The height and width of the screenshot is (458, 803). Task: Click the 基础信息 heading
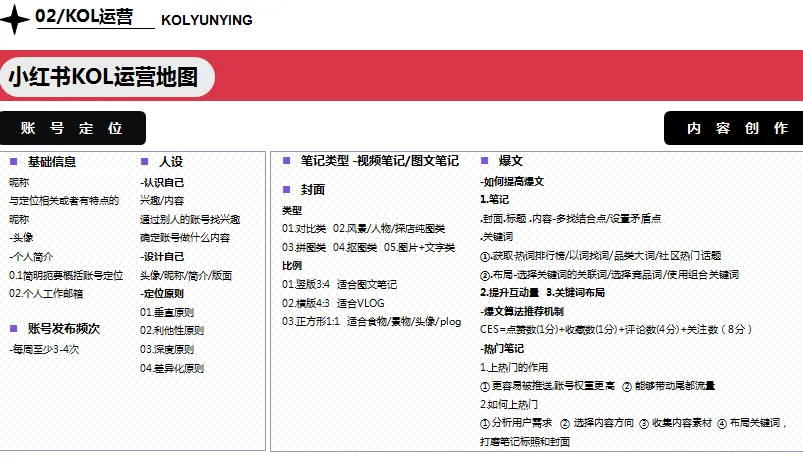(x=51, y=162)
